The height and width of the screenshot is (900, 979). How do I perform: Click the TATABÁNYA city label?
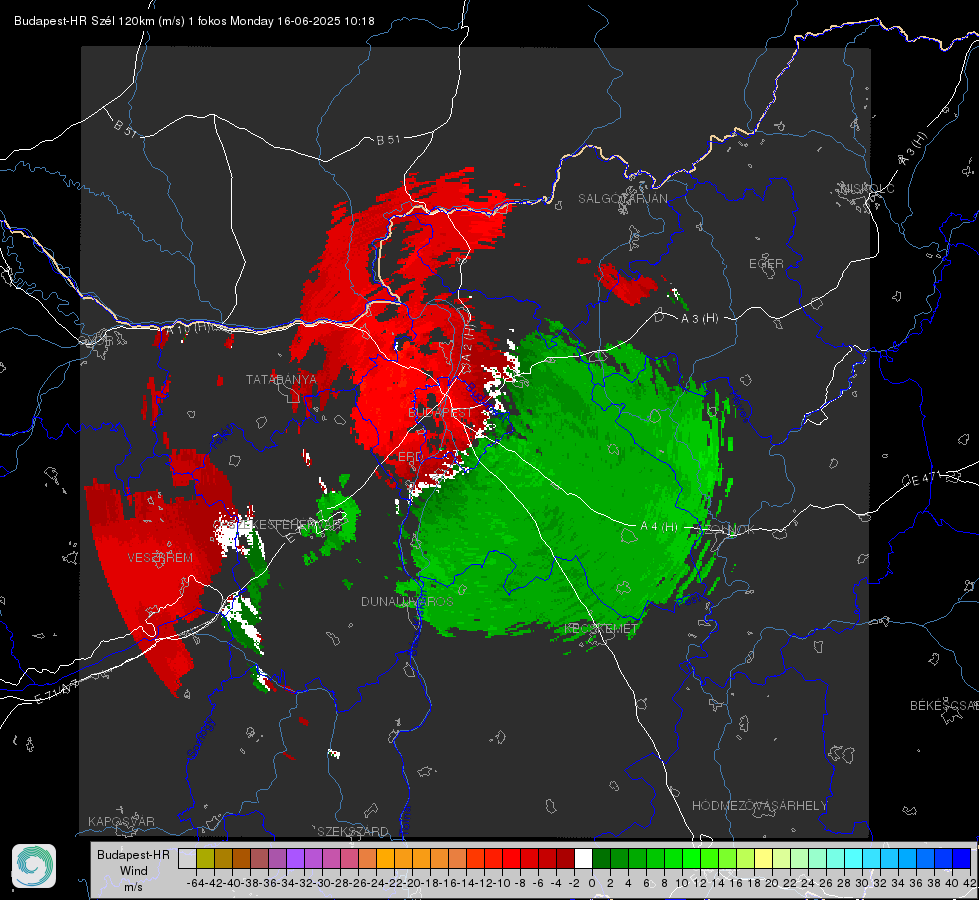(281, 379)
